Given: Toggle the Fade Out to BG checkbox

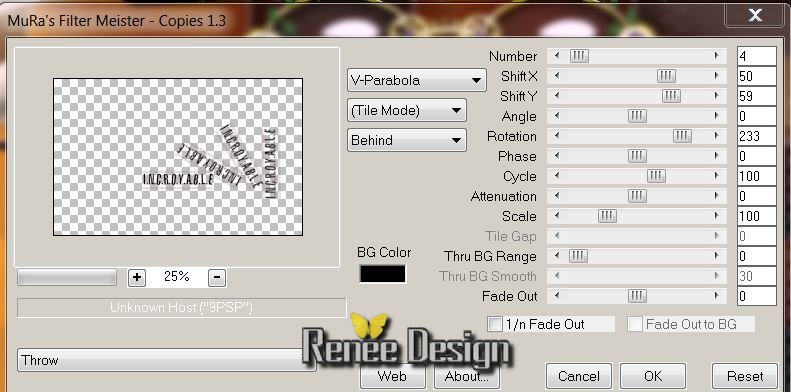Looking at the screenshot, I should (635, 324).
